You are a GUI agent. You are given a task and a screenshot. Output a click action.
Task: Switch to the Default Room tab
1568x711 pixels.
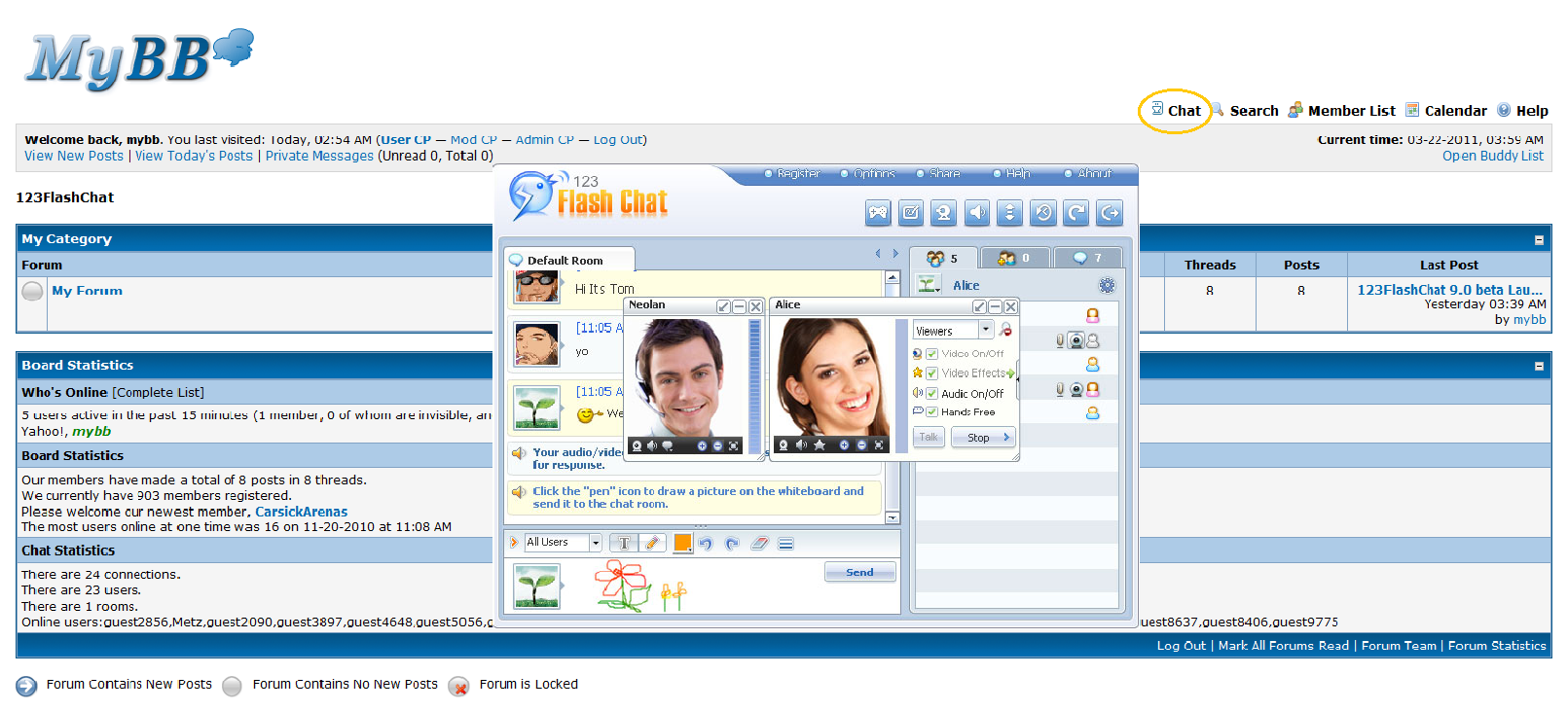[x=569, y=260]
